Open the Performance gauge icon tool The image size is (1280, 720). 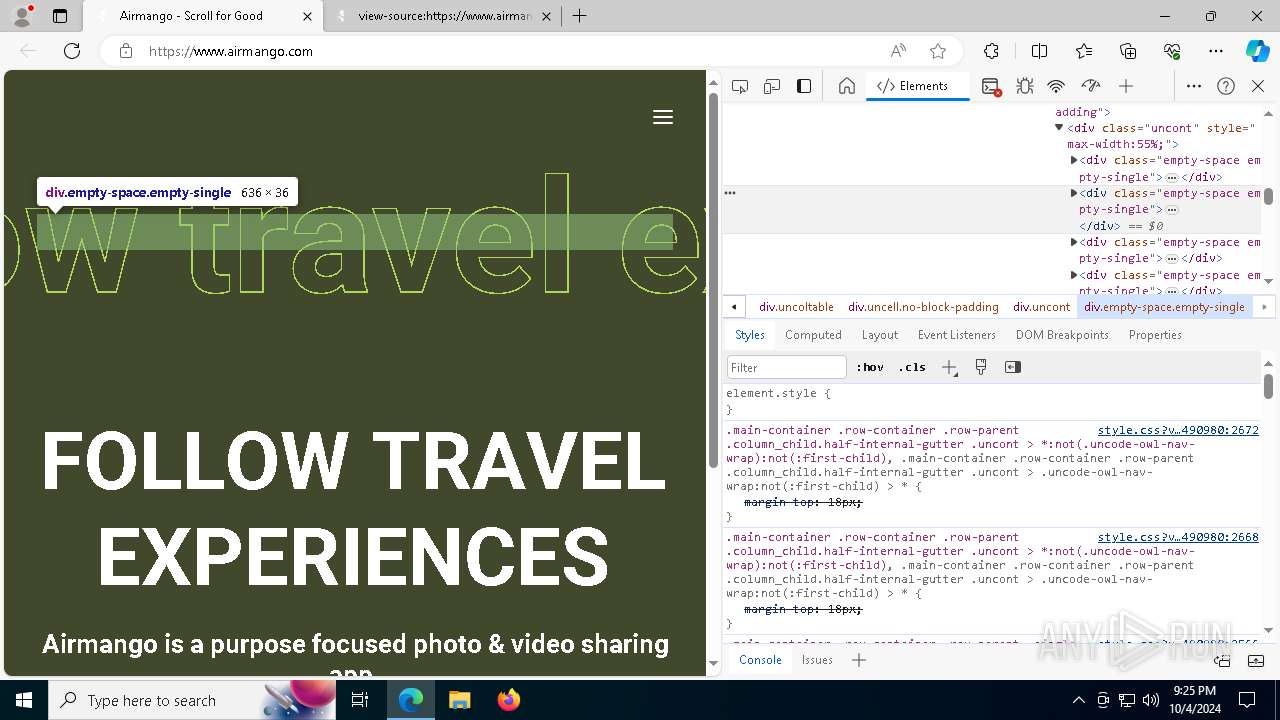pyautogui.click(x=1091, y=86)
